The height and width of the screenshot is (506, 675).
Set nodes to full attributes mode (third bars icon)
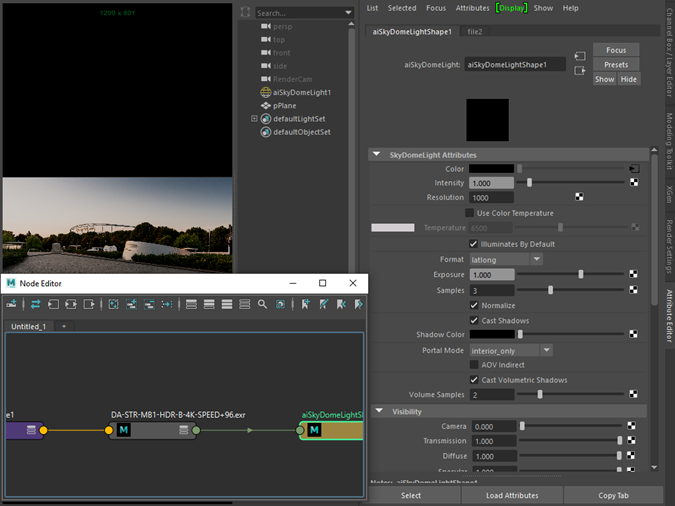click(x=227, y=304)
